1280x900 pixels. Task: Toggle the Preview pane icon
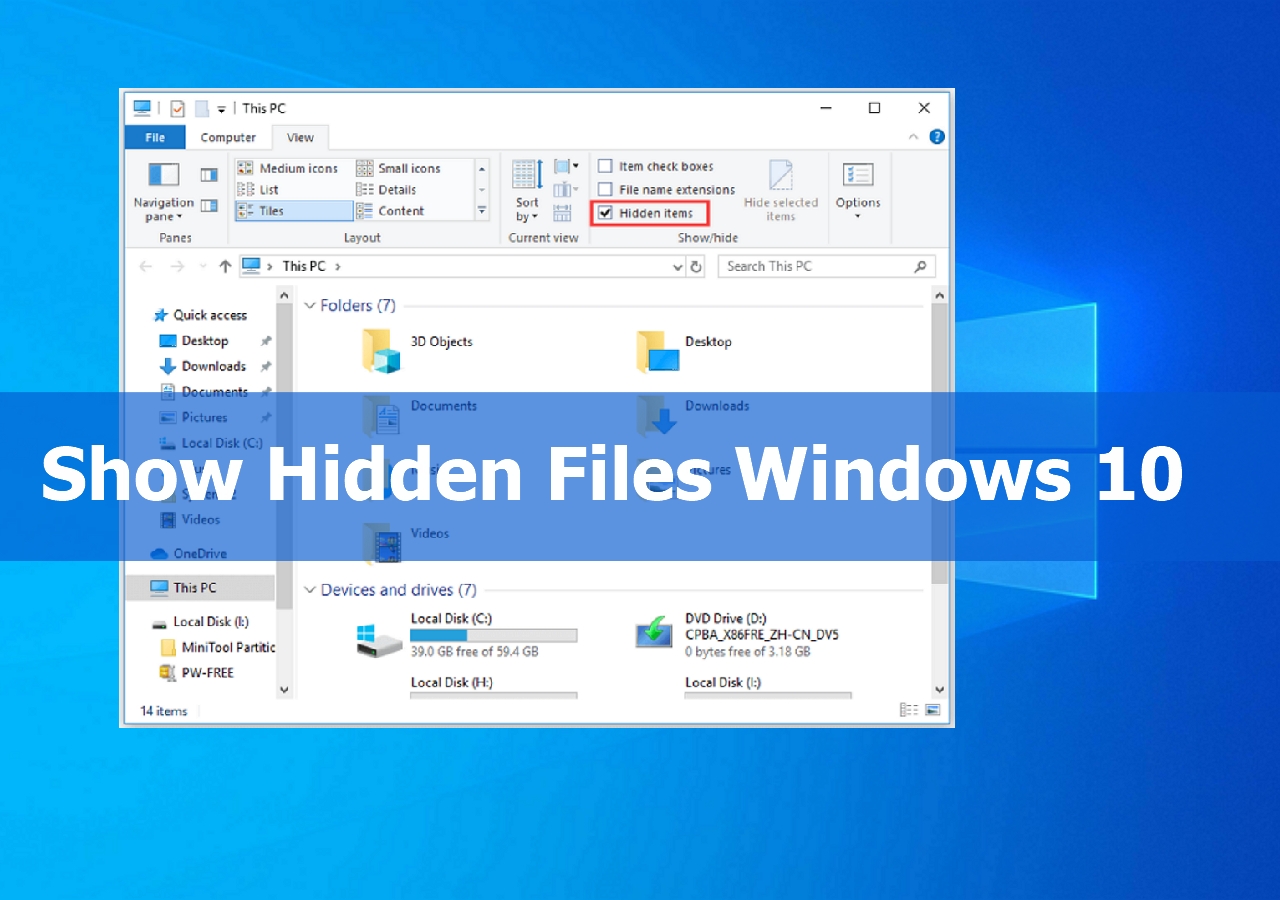tap(209, 175)
